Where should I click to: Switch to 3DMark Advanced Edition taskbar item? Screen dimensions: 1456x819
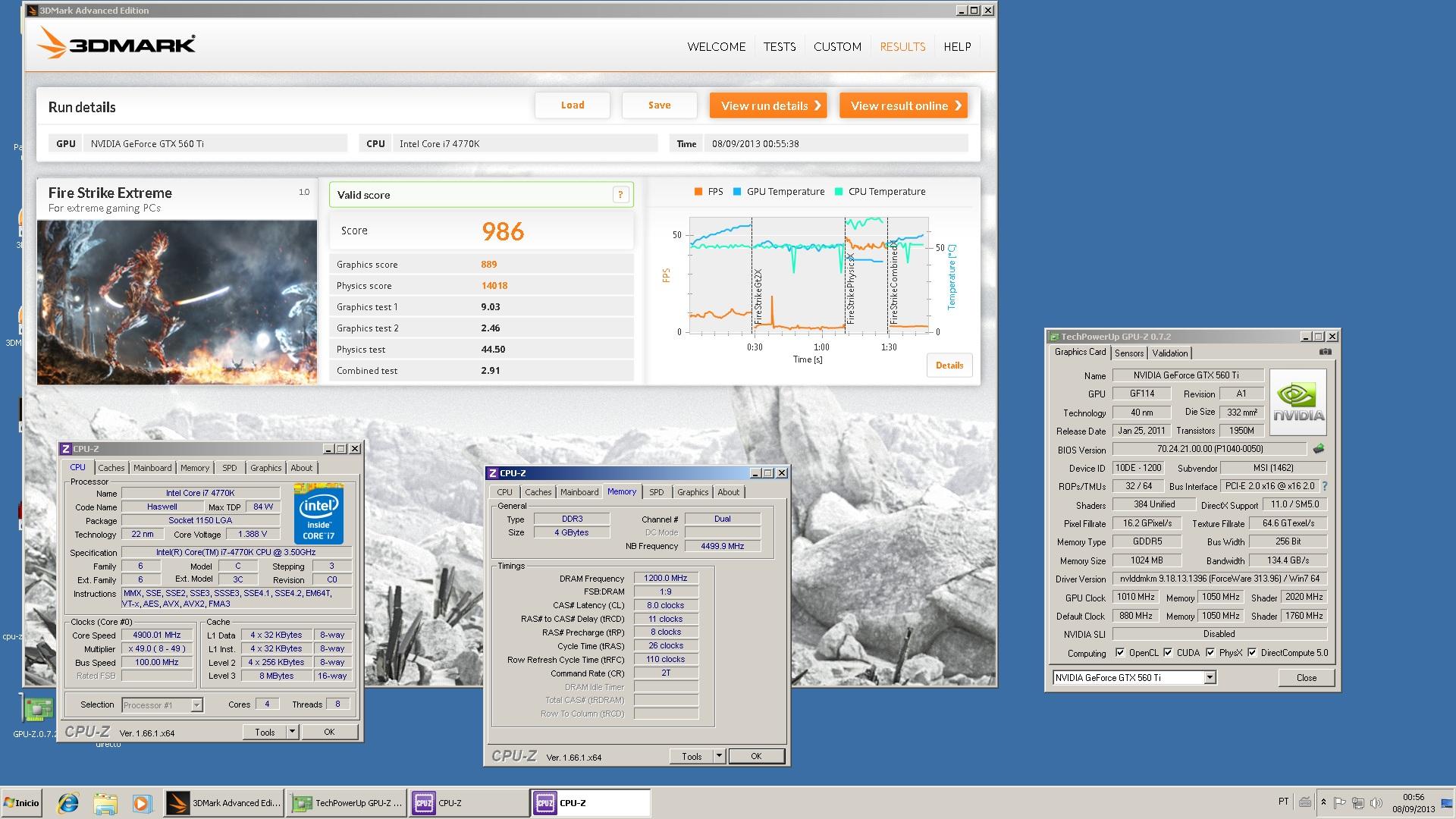coord(224,803)
